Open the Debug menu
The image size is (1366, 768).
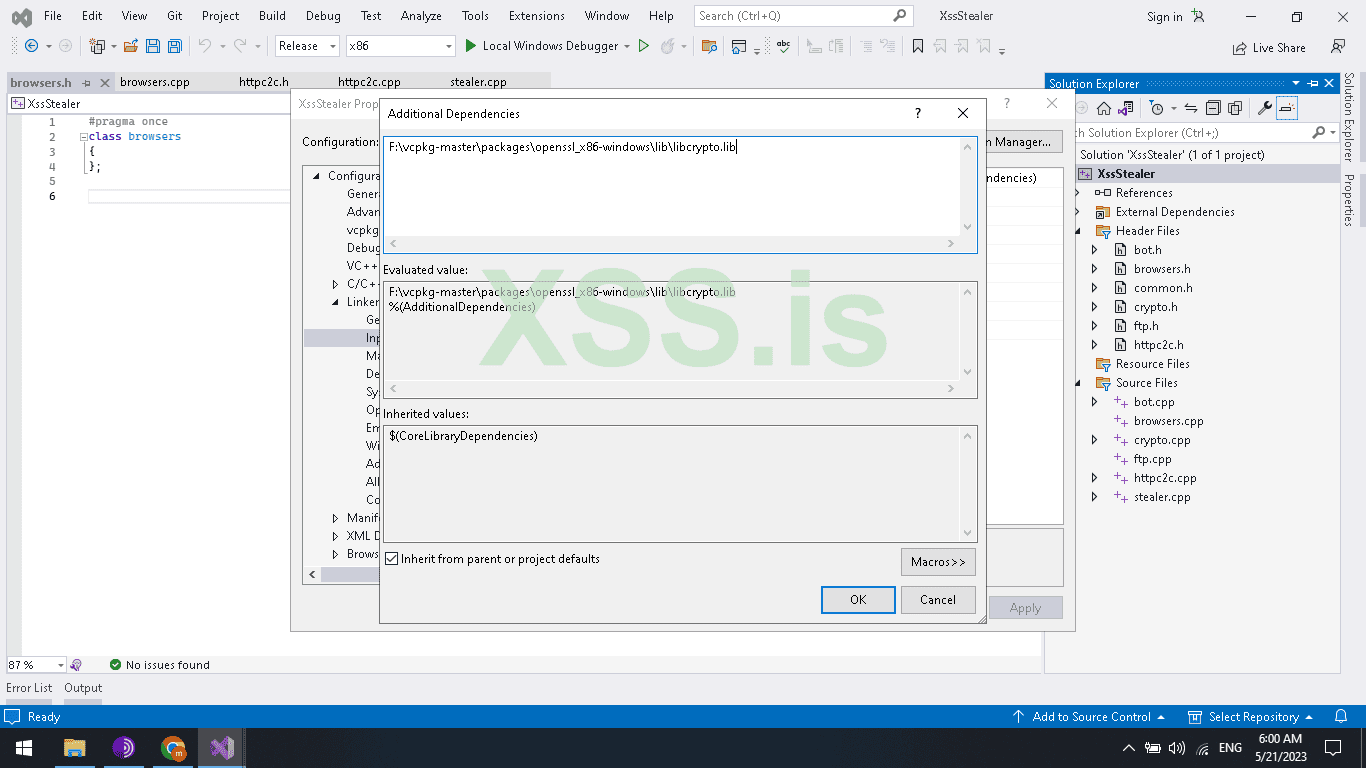click(x=323, y=16)
